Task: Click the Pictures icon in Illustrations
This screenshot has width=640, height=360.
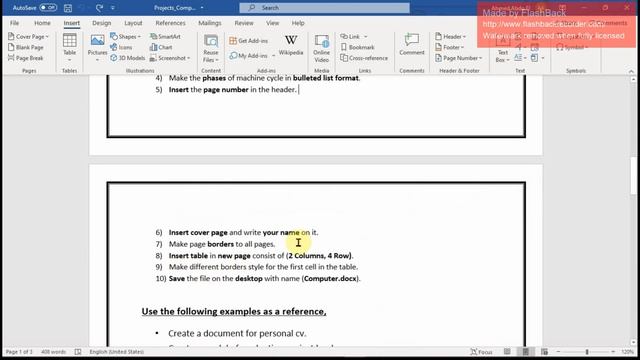Action: click(97, 47)
